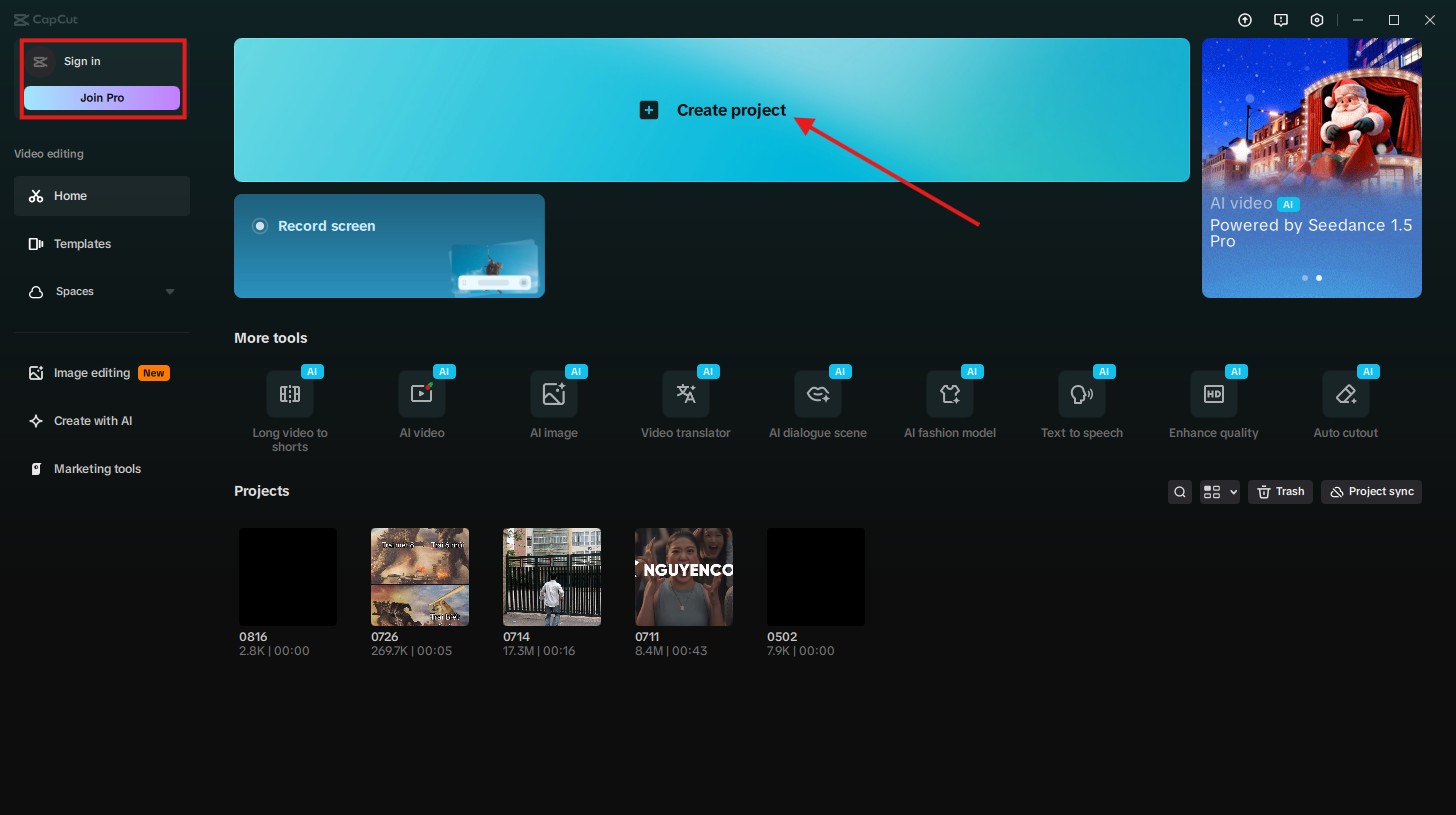The image size is (1456, 815).
Task: Open Image editing in sidebar
Action: pos(92,373)
